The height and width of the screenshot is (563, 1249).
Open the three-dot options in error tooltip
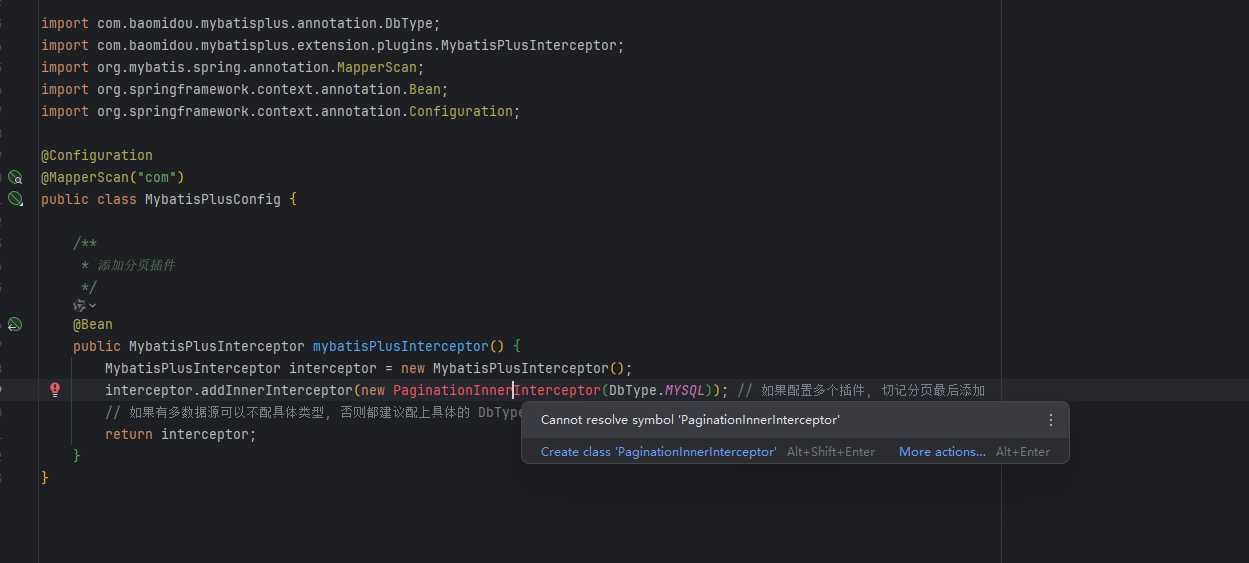[1050, 420]
